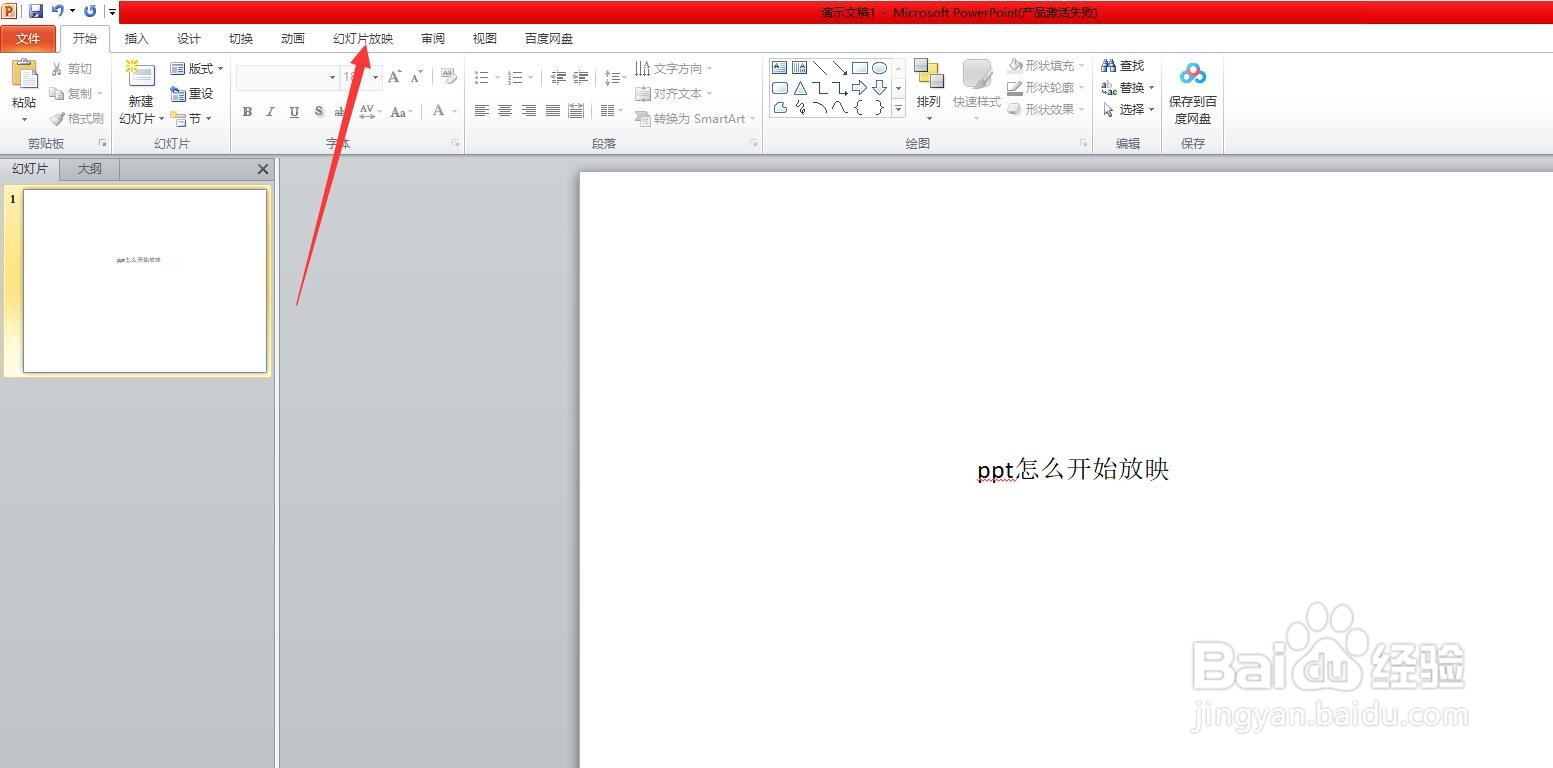The width and height of the screenshot is (1553, 768).
Task: Toggle justify text alignment
Action: click(x=552, y=111)
